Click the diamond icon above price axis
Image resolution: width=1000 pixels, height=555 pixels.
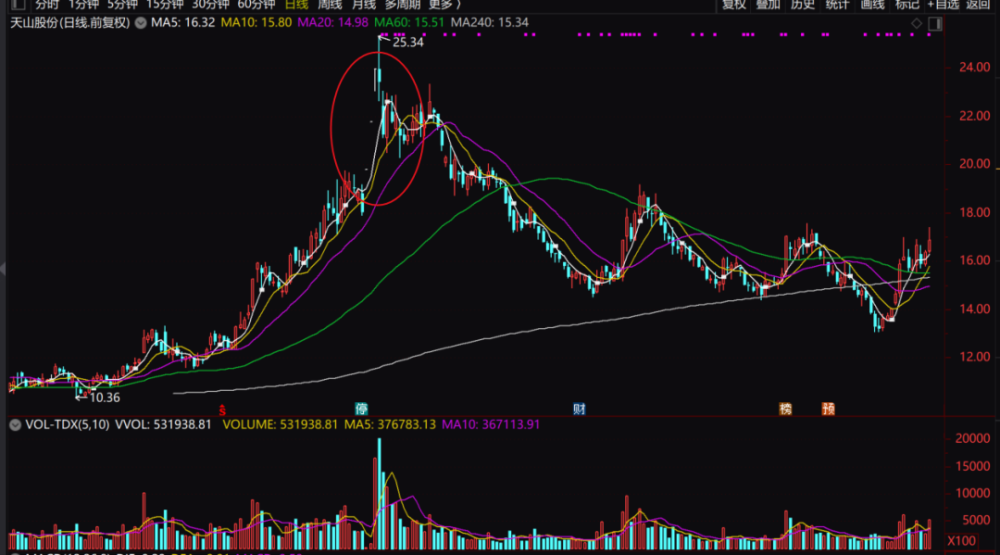pos(916,24)
